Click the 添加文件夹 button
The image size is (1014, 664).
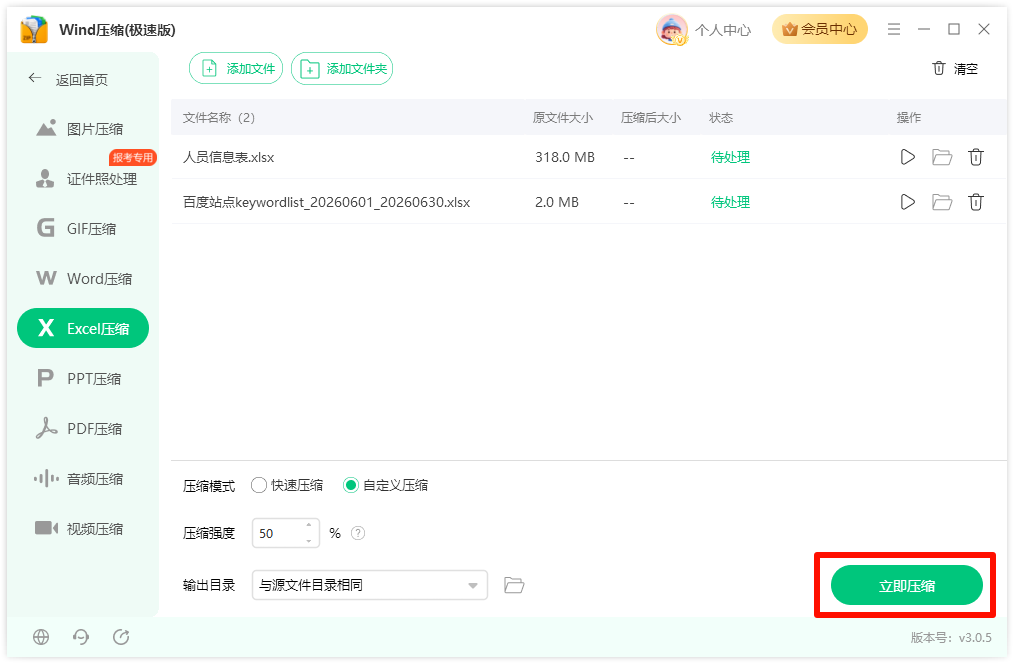[x=342, y=69]
